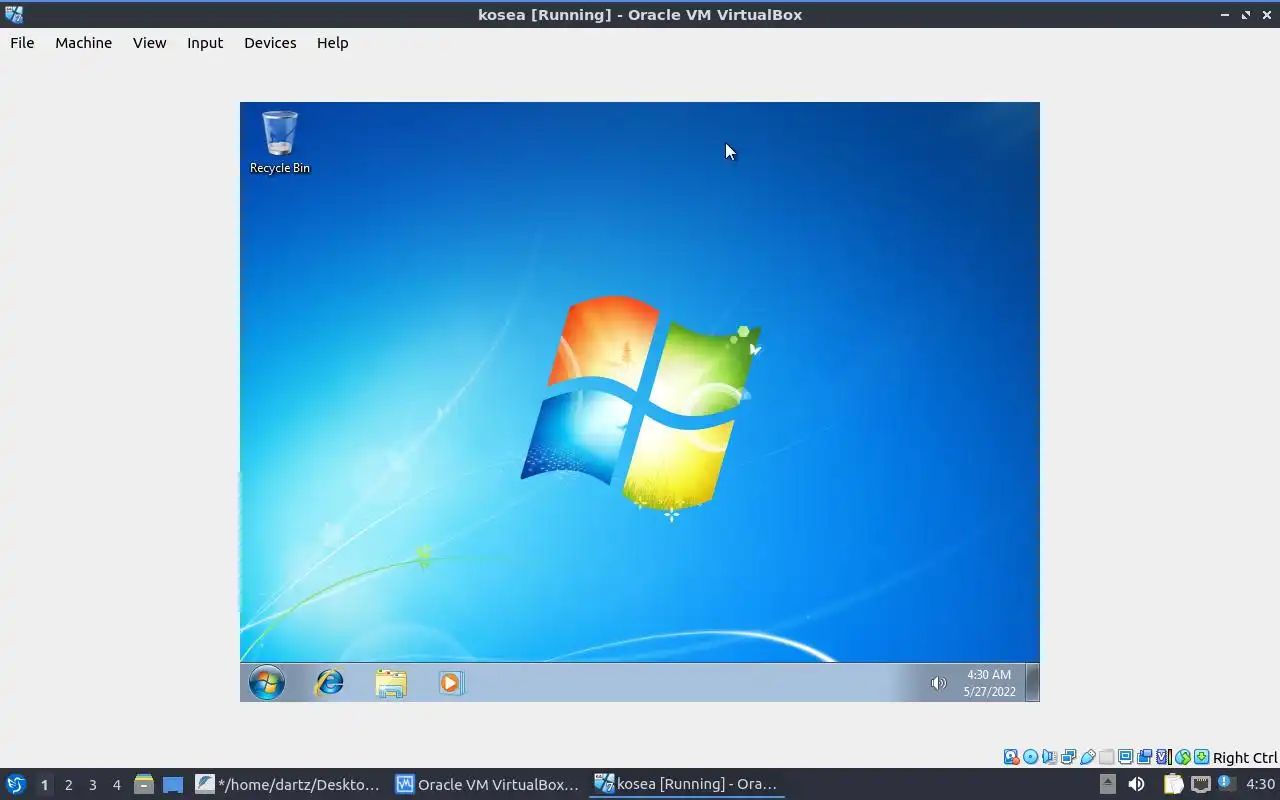Switch to the /home/dartz/Deskto... editor task
Screen dimensions: 1280x800
(288, 784)
